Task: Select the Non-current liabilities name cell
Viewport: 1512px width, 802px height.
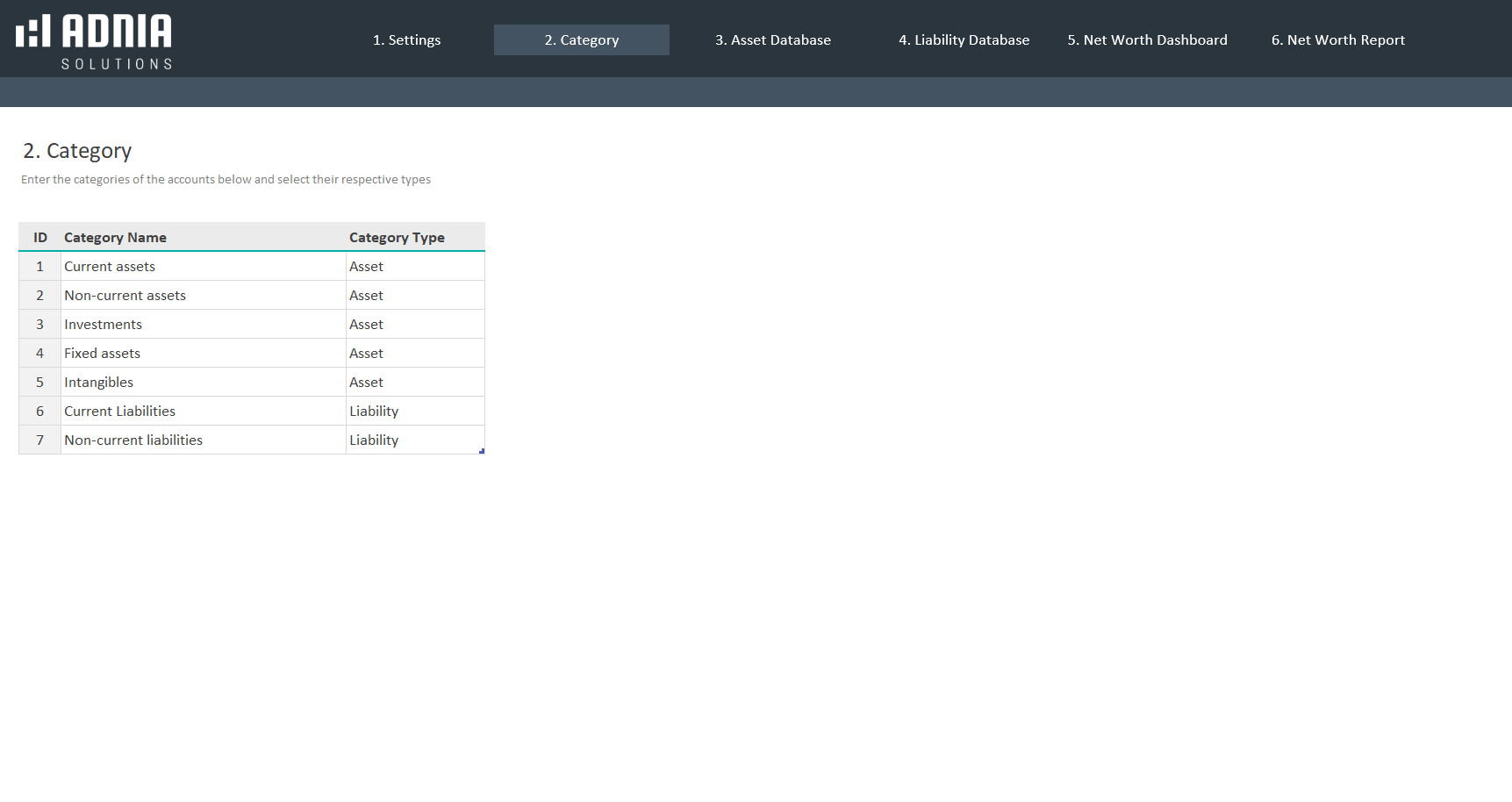Action: (x=203, y=440)
